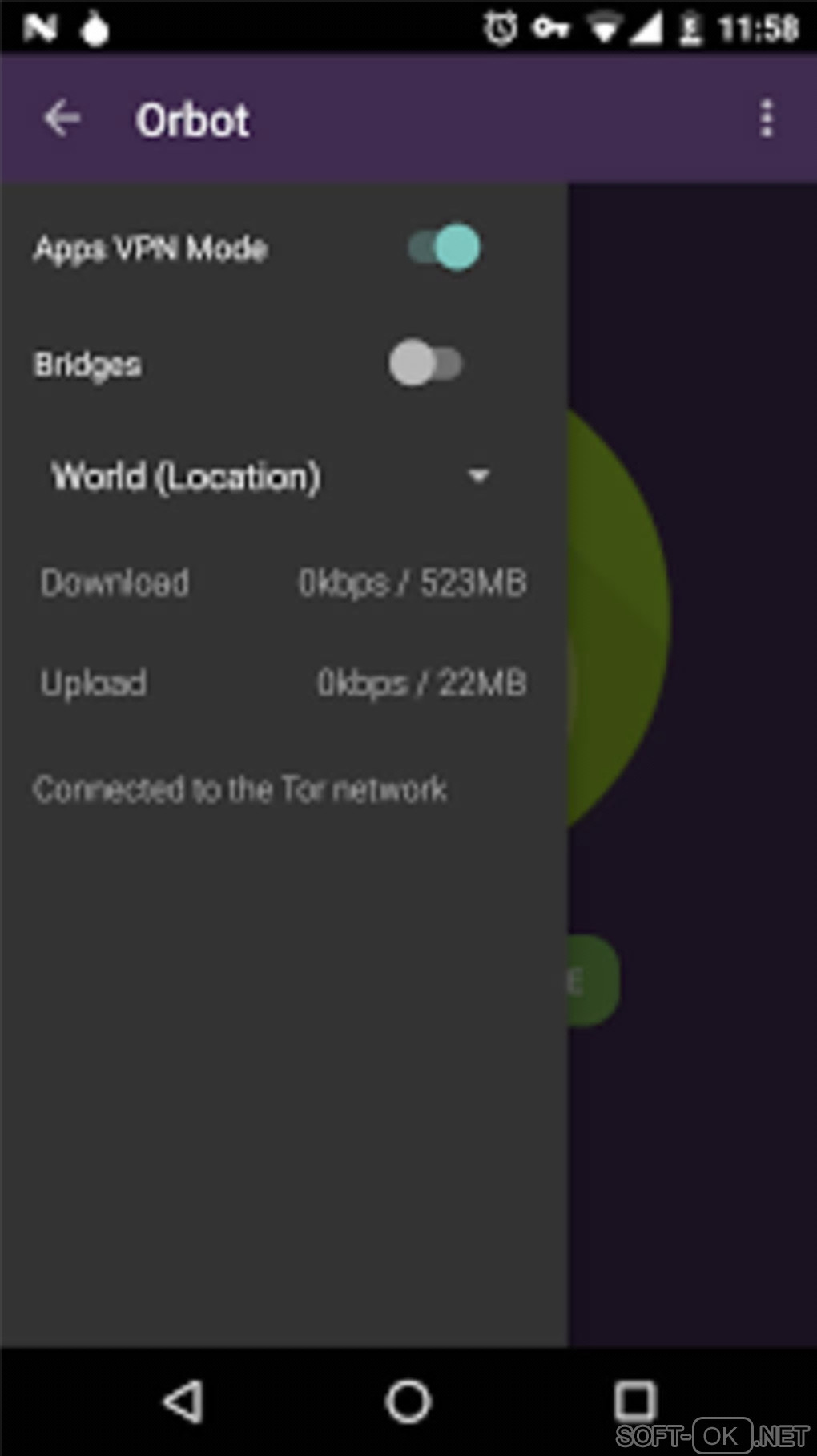
Task: Tap the Apps VPN Mode label
Action: (151, 248)
